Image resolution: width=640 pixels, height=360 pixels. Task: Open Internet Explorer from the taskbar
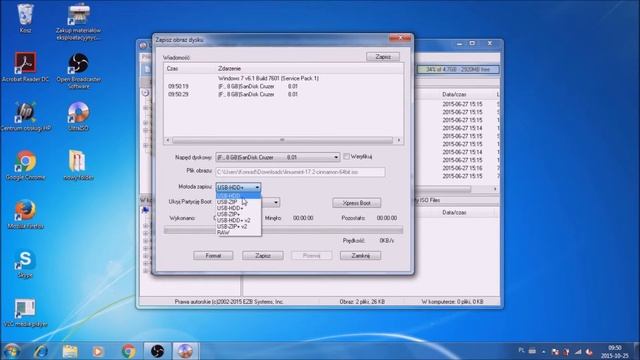pyautogui.click(x=41, y=351)
